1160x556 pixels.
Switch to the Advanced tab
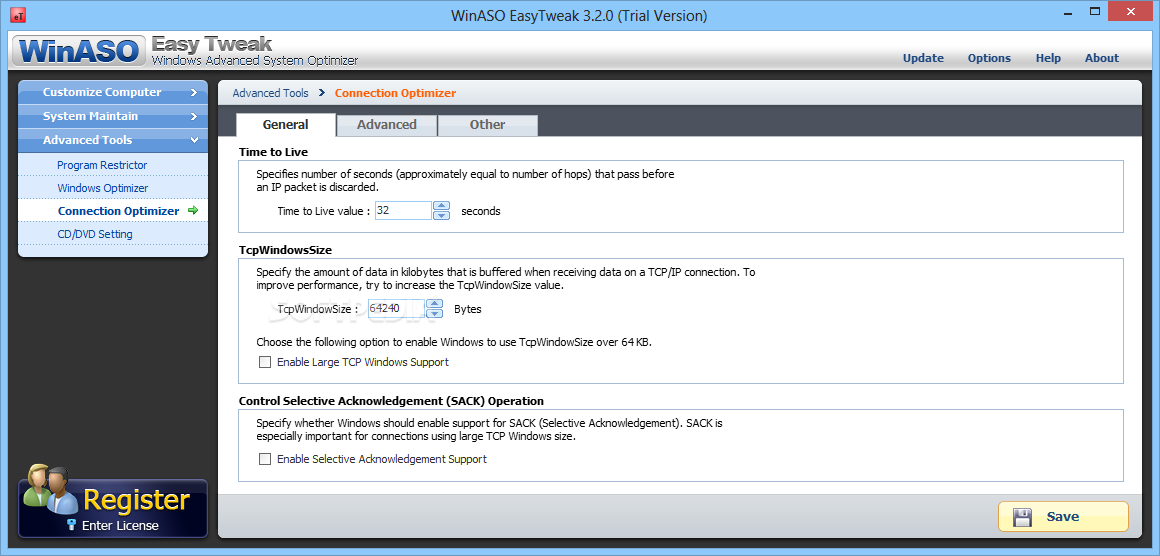point(387,125)
